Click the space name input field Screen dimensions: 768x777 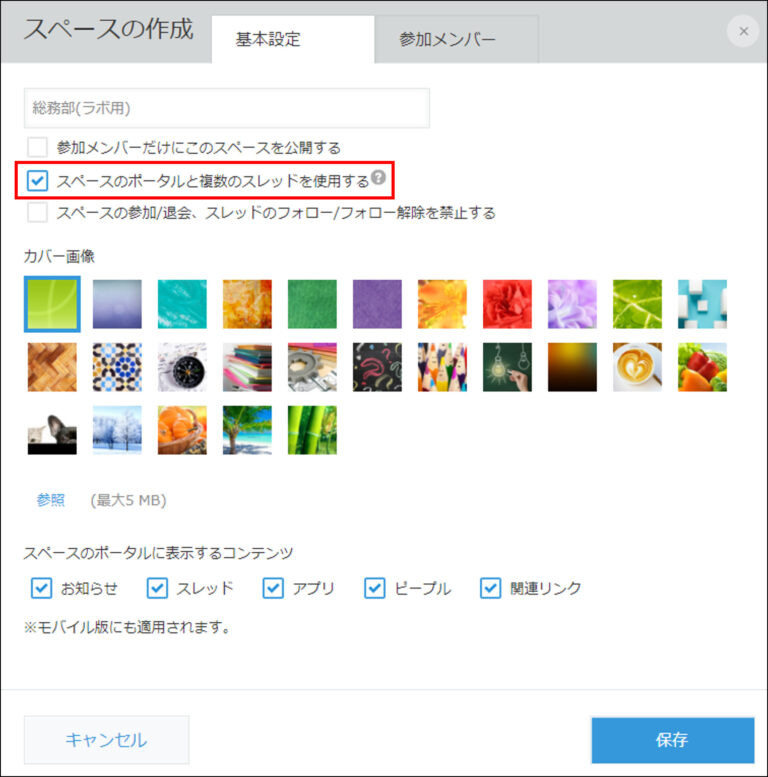click(227, 108)
